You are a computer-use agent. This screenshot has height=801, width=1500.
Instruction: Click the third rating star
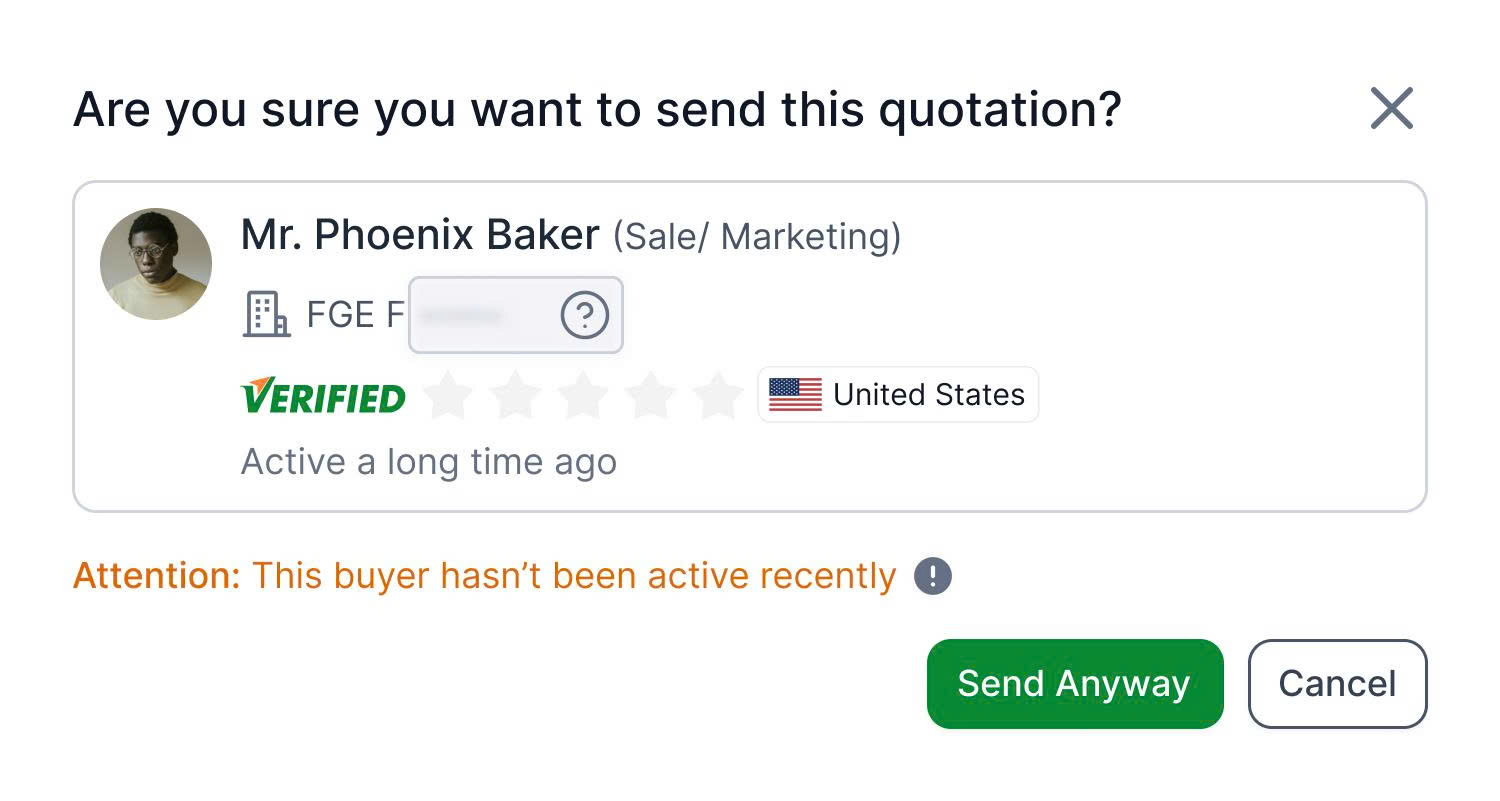(584, 396)
